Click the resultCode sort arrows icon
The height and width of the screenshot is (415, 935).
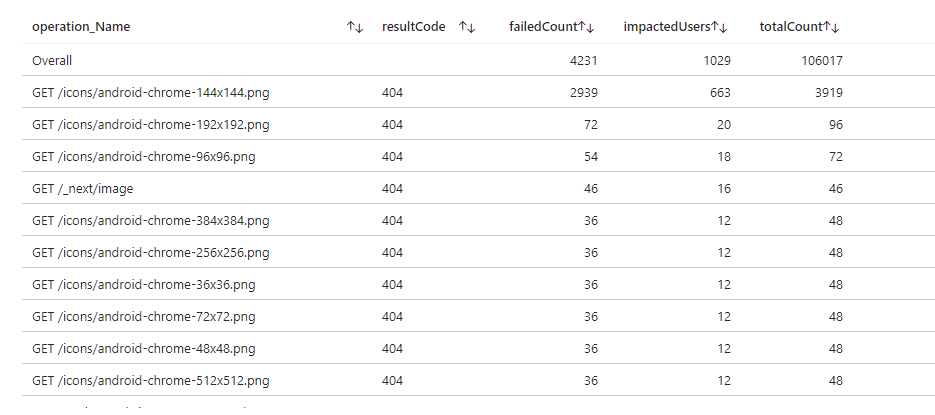[467, 27]
